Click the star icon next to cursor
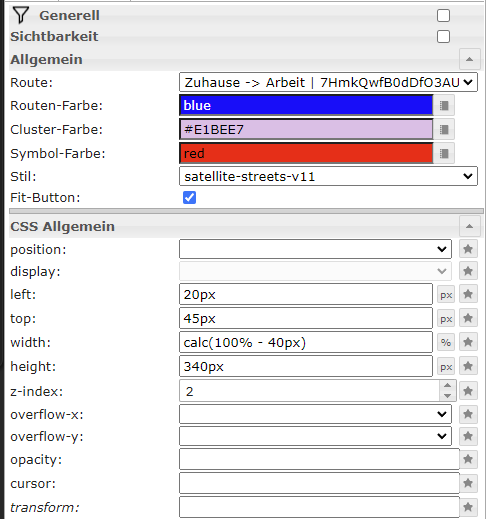The height and width of the screenshot is (519, 486). tap(468, 483)
